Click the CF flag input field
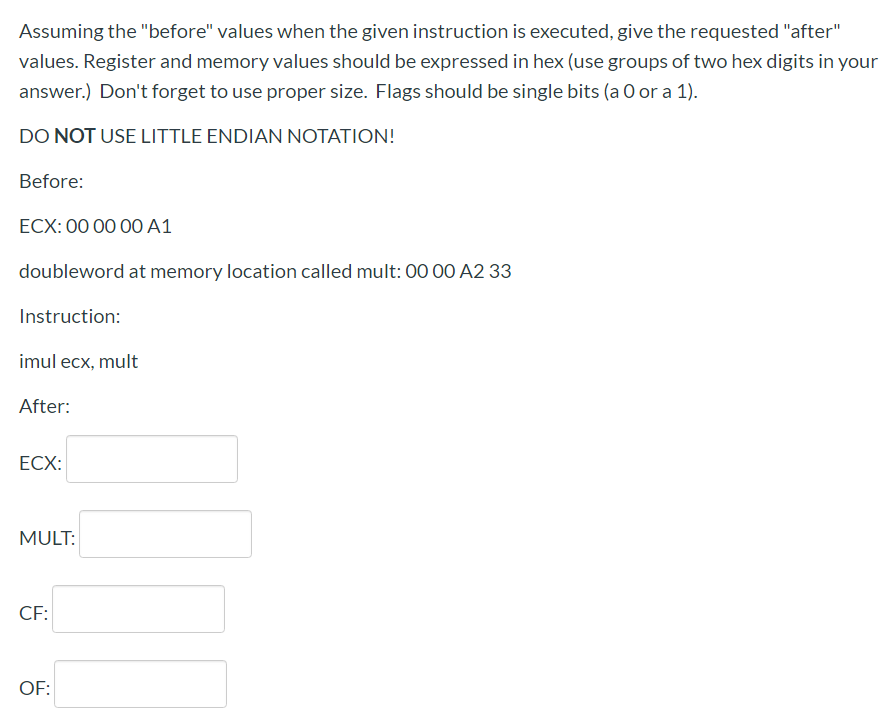Screen dimensions: 880x723 click(x=138, y=608)
